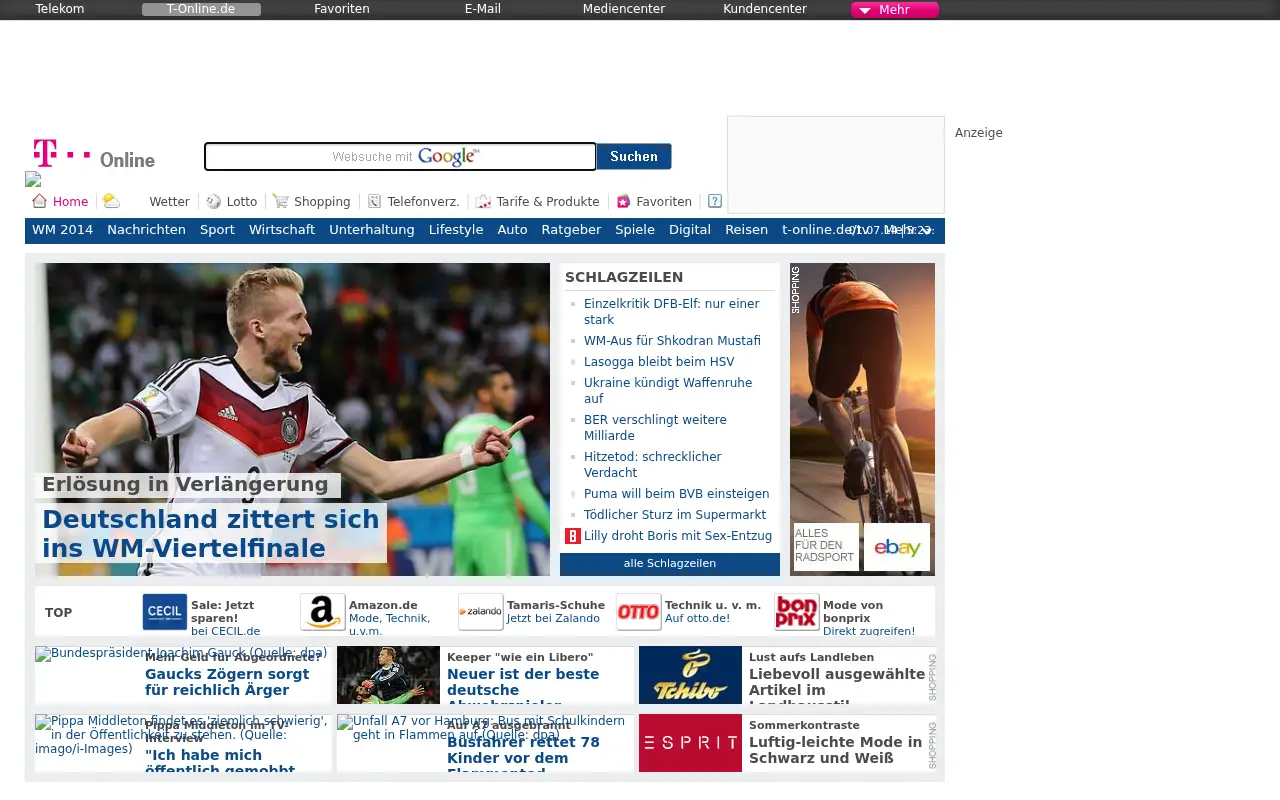Screen dimensions: 1280x800
Task: Open headline Lasogga bleibt beim HSV
Action: click(x=659, y=362)
